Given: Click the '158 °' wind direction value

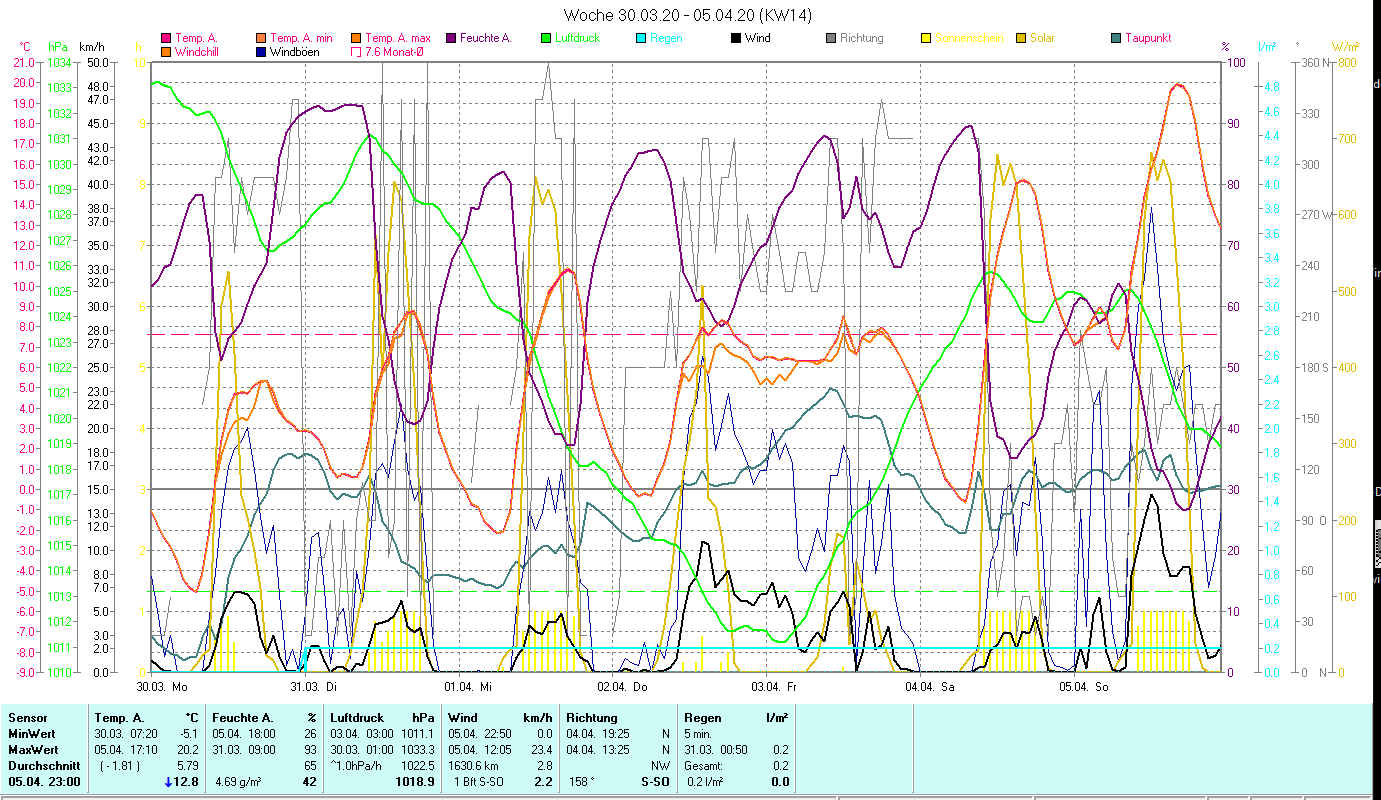Looking at the screenshot, I should tap(582, 782).
